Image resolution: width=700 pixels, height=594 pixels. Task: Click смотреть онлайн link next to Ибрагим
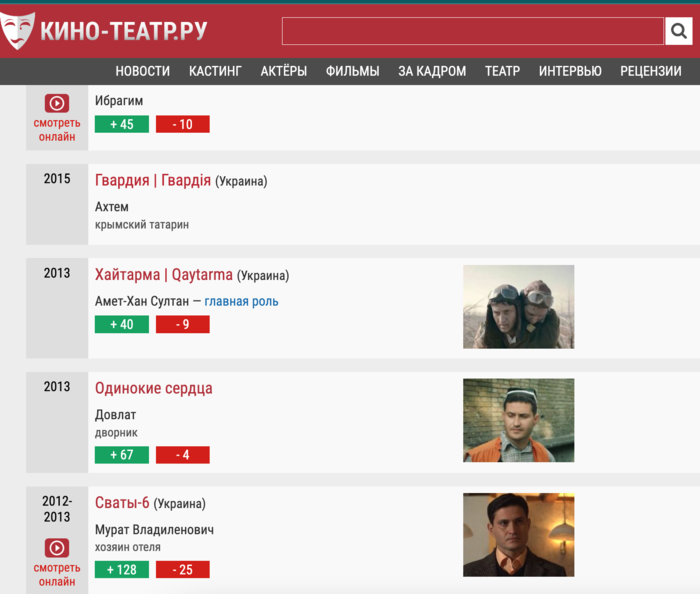click(x=57, y=129)
